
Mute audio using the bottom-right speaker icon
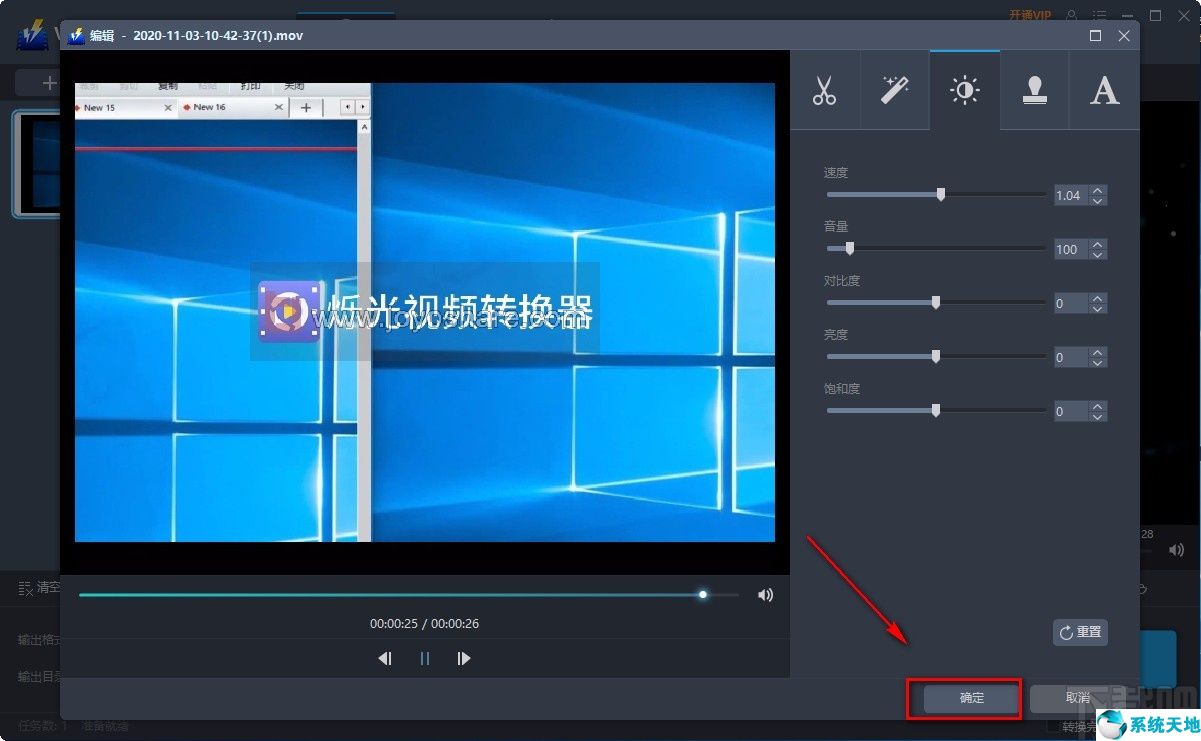point(1176,549)
